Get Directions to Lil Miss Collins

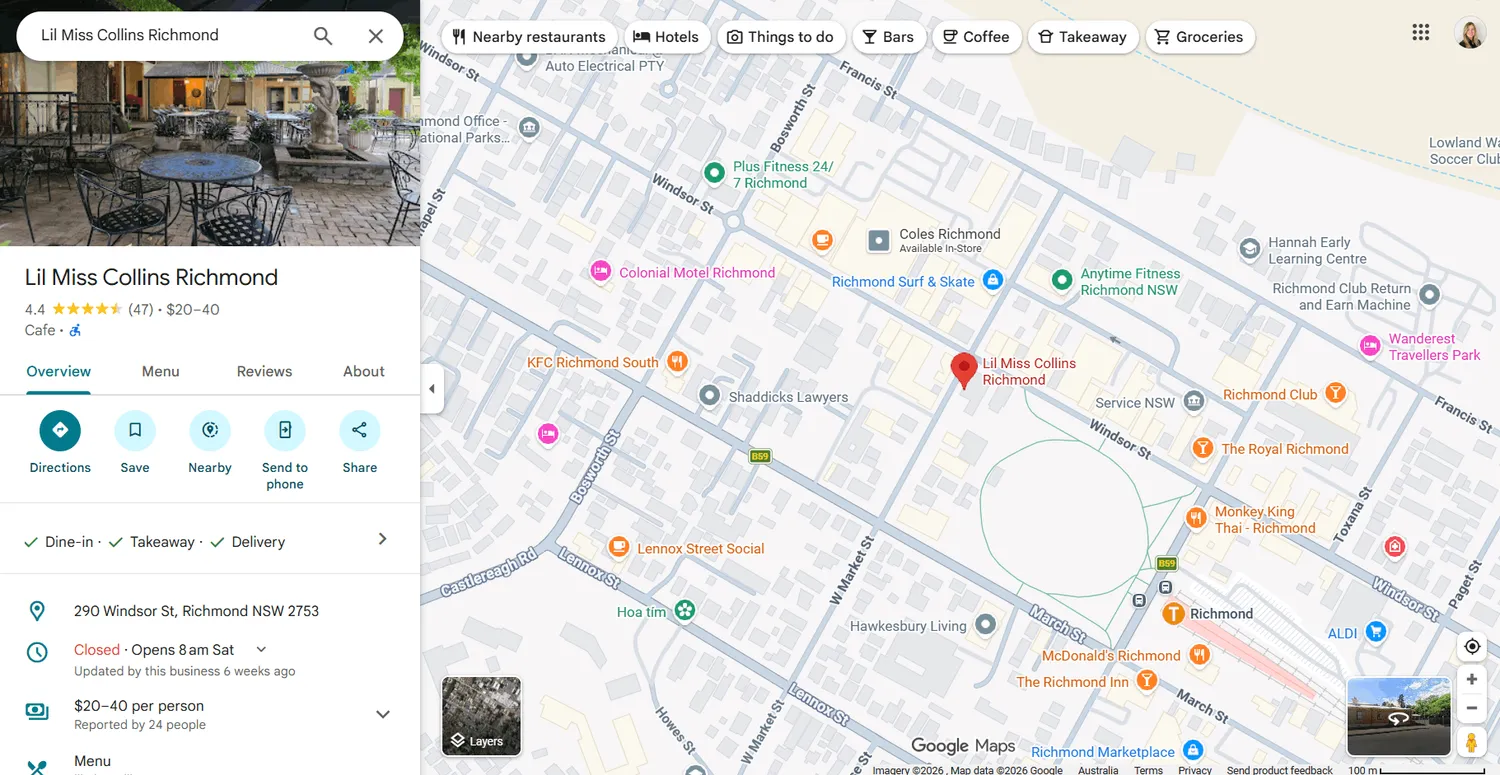point(60,430)
